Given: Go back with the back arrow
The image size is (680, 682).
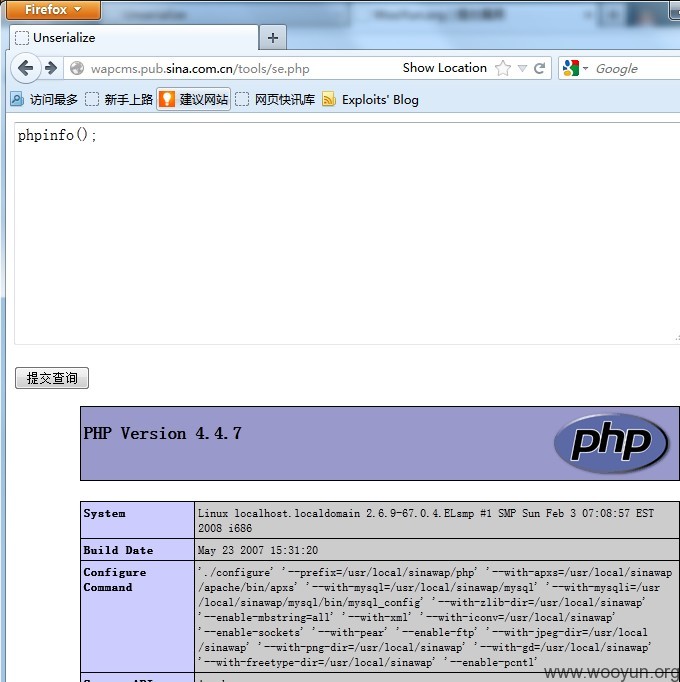Looking at the screenshot, I should coord(26,68).
